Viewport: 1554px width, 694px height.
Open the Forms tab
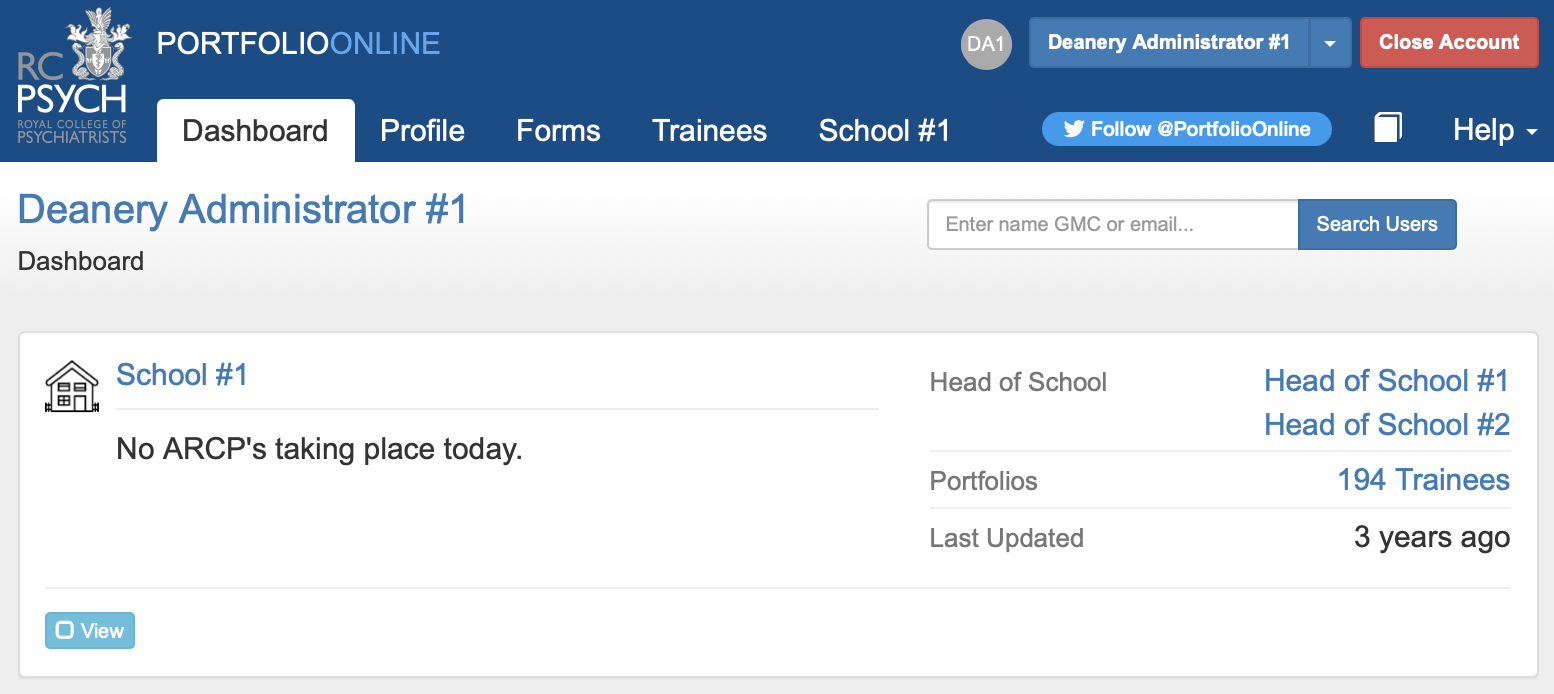click(558, 131)
